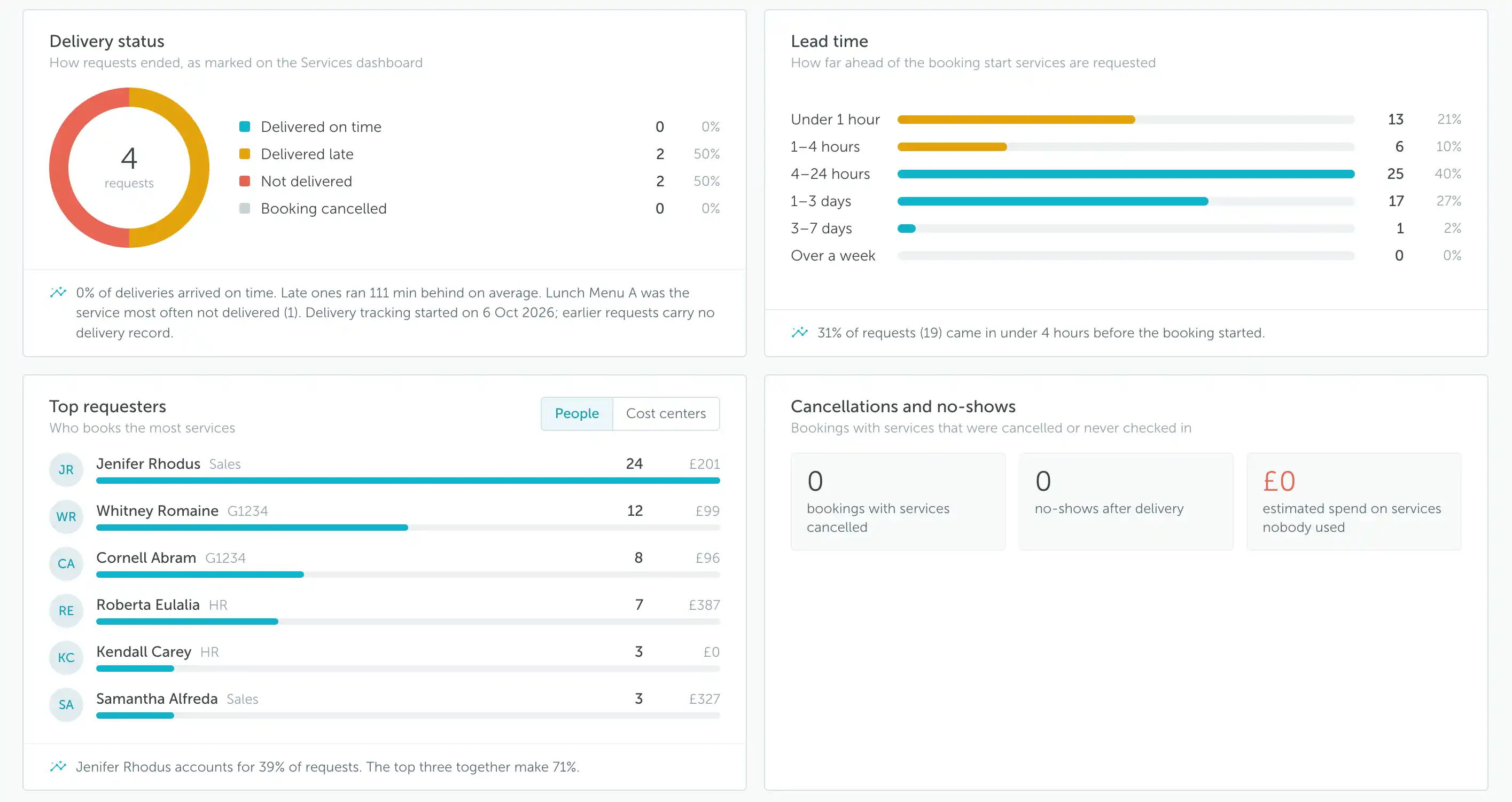
Task: Click the 1–3 days lead time bar
Action: 1126,201
